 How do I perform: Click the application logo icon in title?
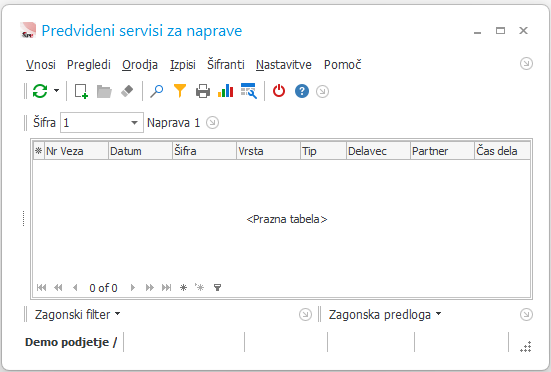(28, 31)
